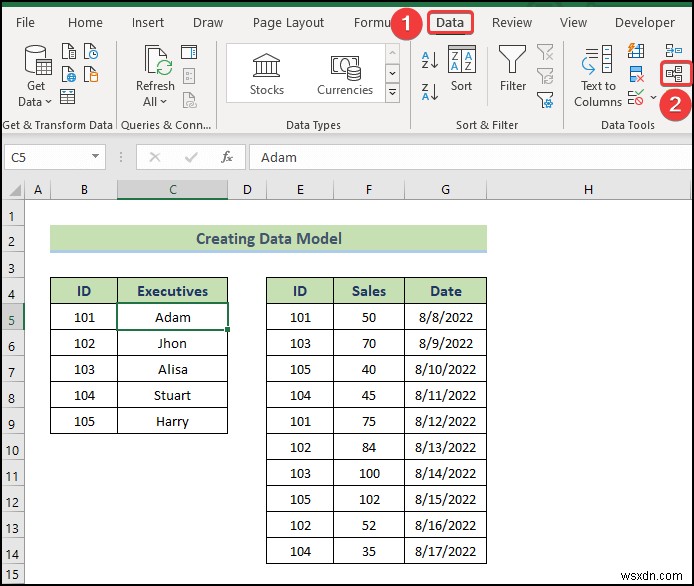Select the column H header
The image size is (694, 586).
point(588,190)
